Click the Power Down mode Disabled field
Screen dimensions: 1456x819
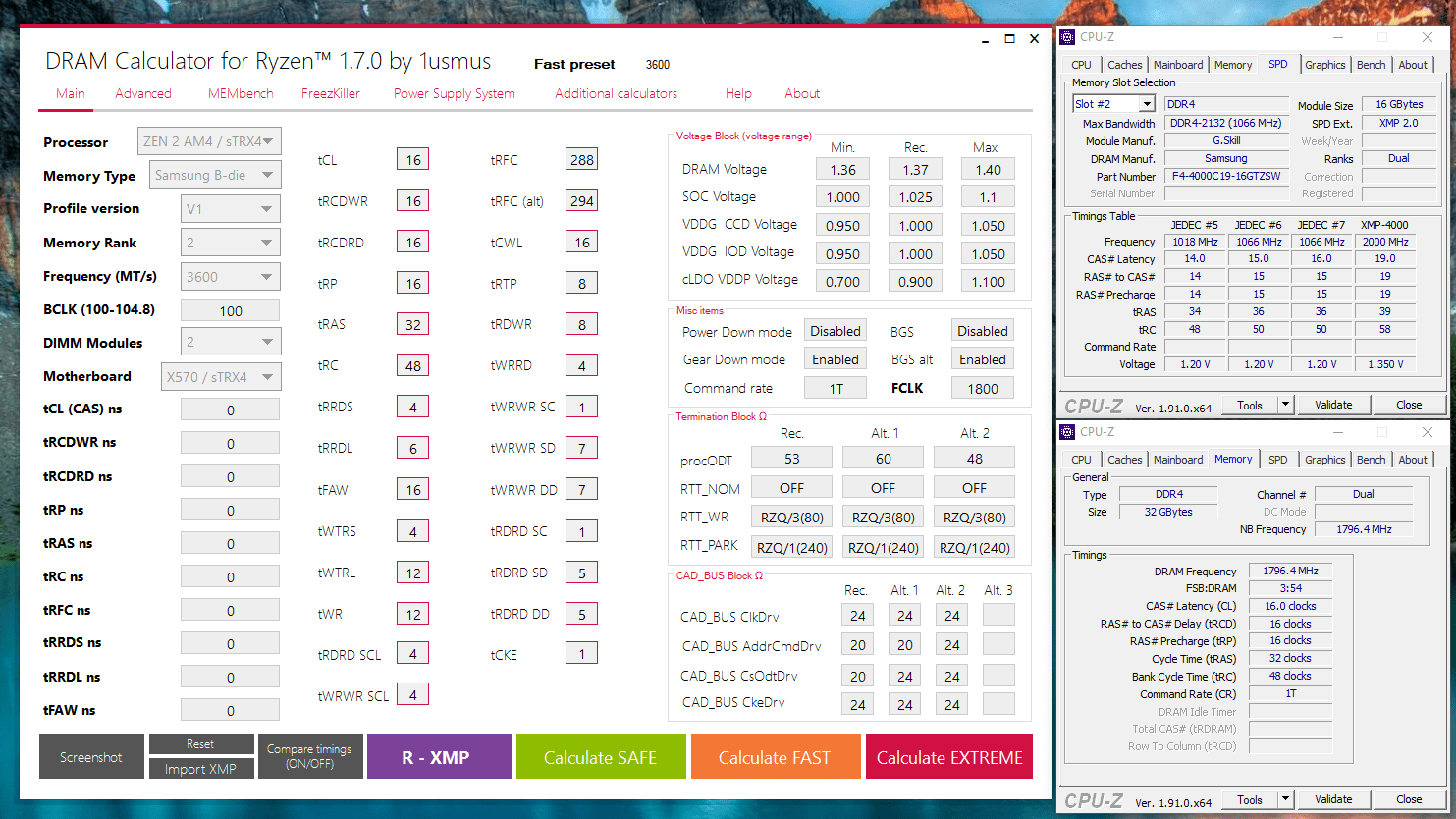(x=836, y=331)
